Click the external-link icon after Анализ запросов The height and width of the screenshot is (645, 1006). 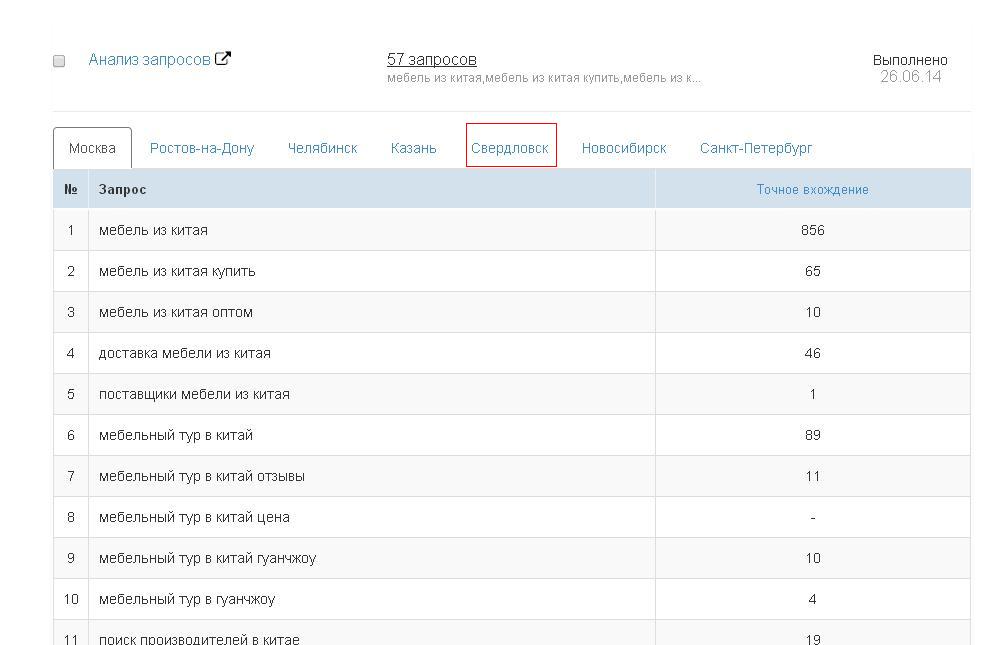[x=223, y=58]
